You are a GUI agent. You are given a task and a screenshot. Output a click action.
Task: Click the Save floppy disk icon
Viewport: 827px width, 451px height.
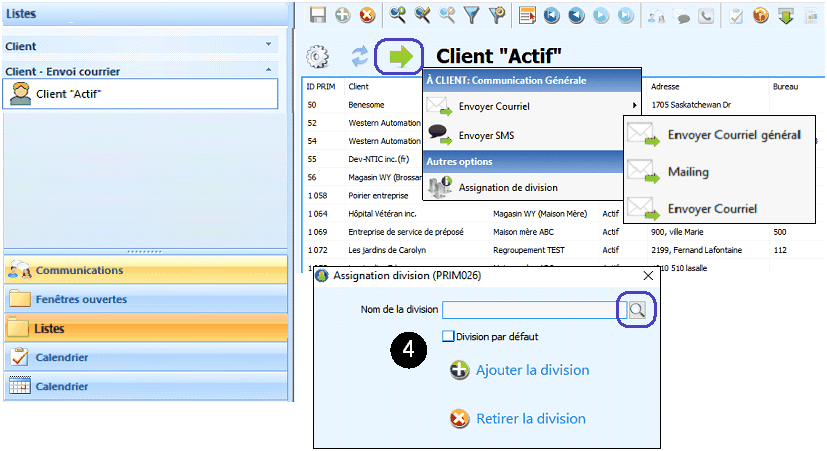(318, 15)
